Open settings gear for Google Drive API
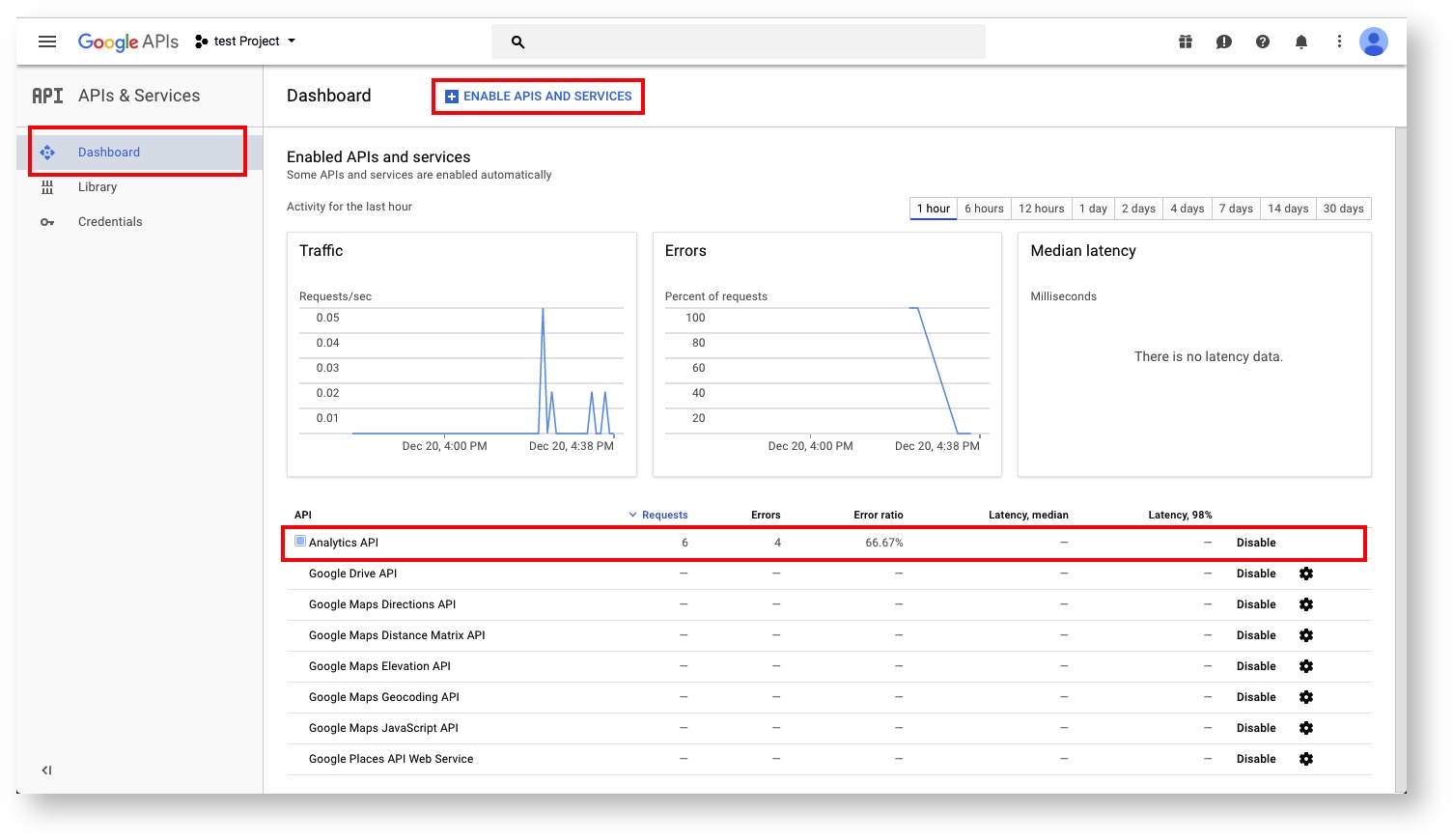The image size is (1453, 840). coord(1306,574)
